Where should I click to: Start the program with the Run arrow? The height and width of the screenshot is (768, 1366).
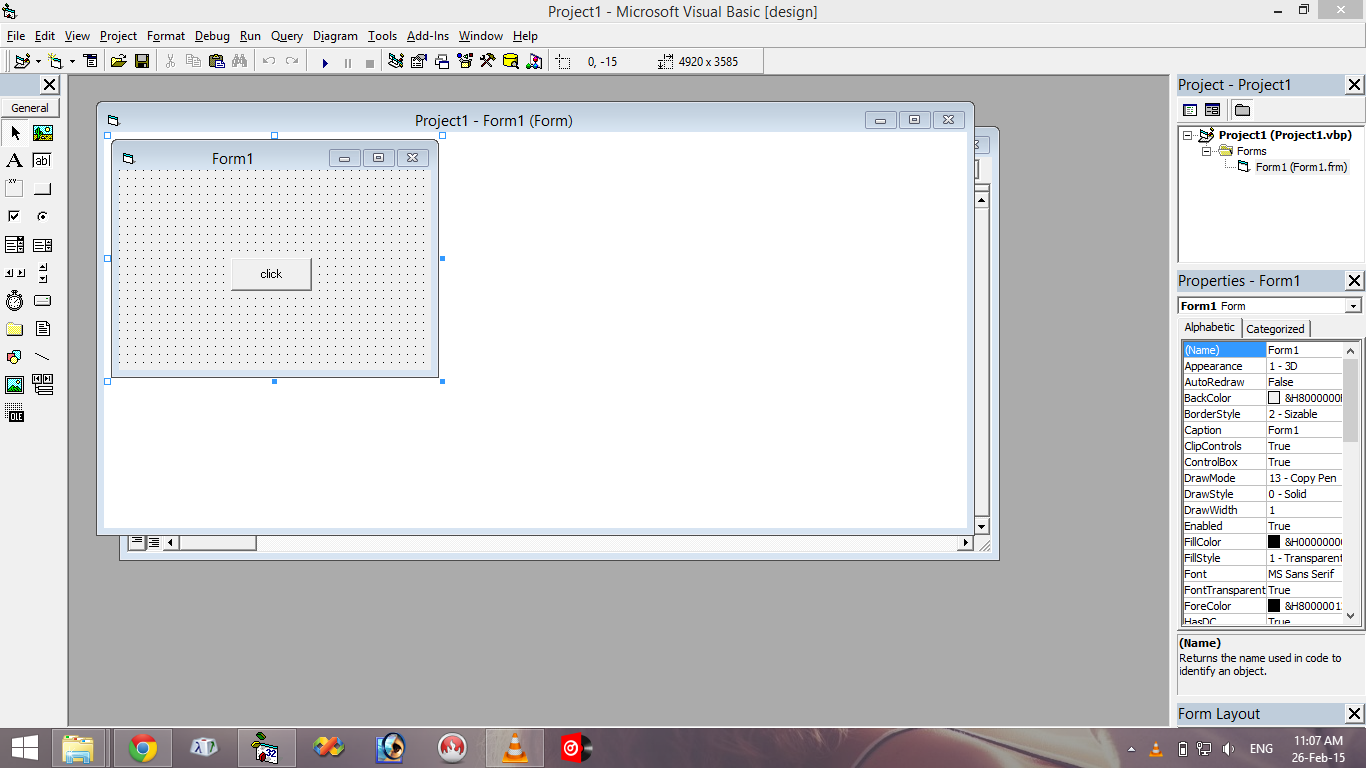click(325, 62)
